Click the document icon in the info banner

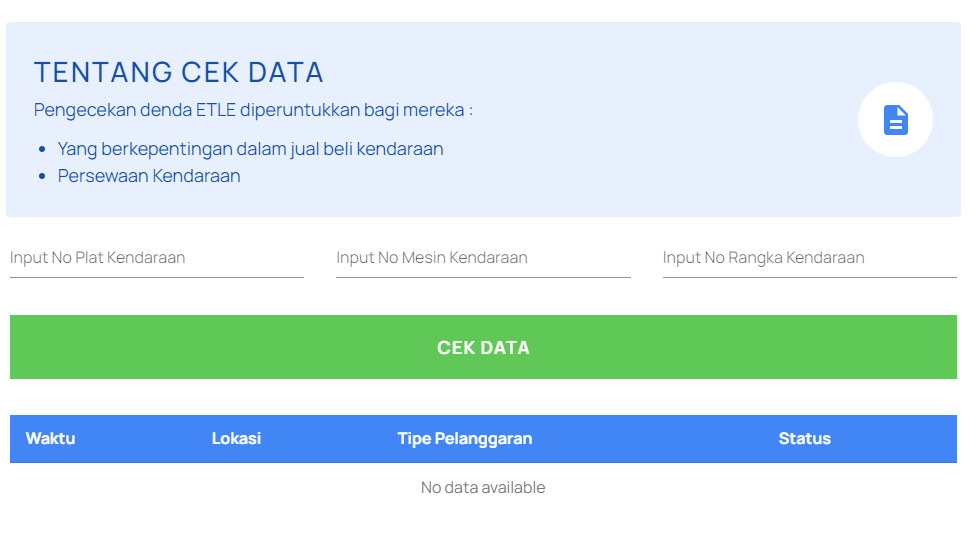click(x=895, y=120)
